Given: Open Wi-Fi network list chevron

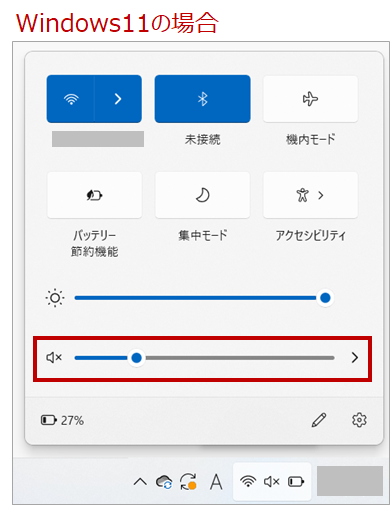Looking at the screenshot, I should tap(118, 99).
